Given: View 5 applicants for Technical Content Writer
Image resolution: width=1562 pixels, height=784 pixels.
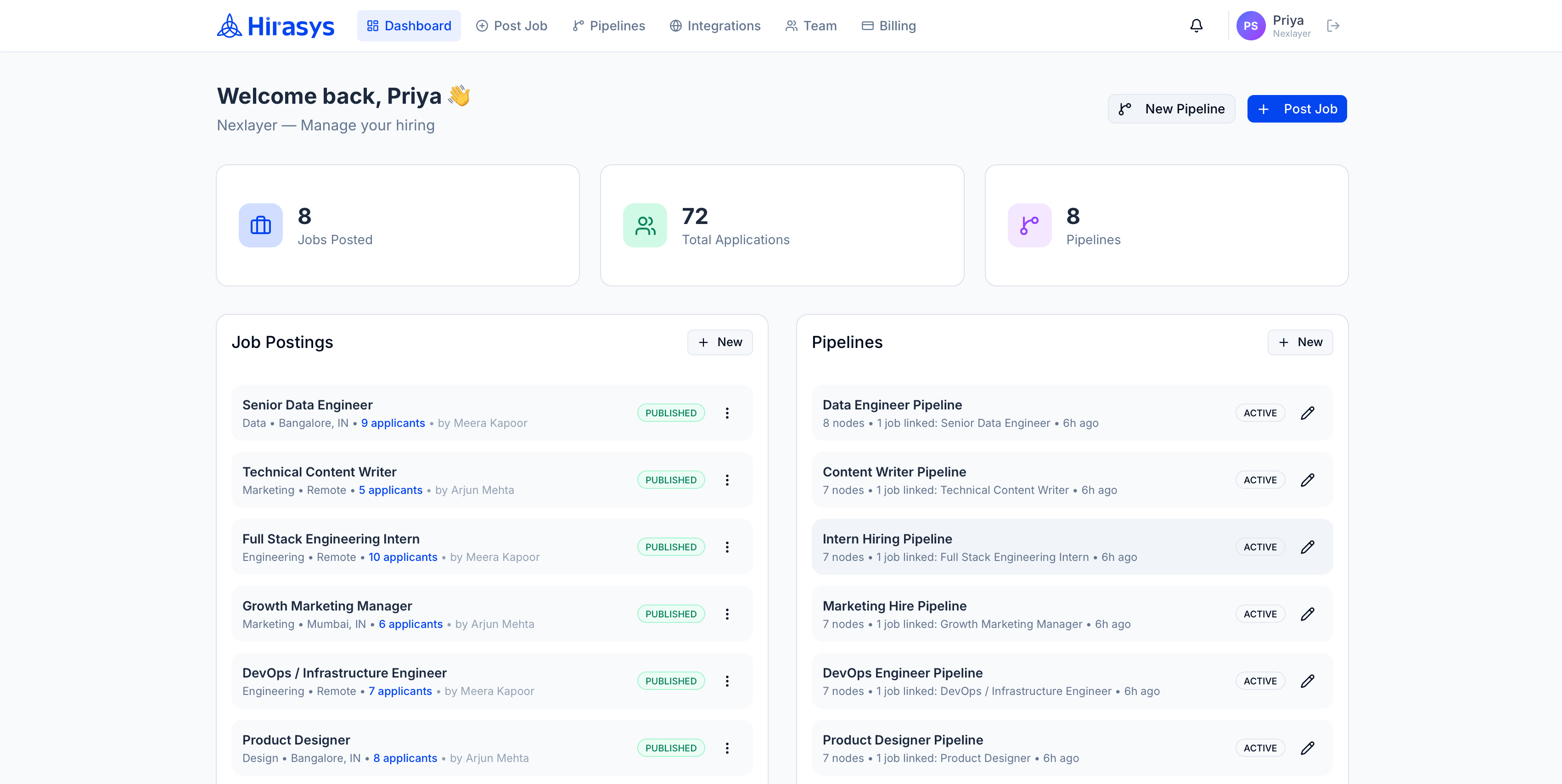Looking at the screenshot, I should [x=390, y=490].
